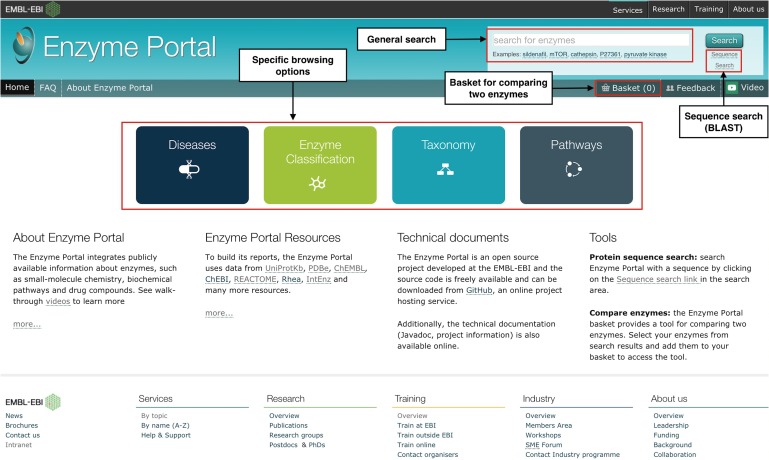Screen dimensions: 769x460
Task: Open the UniProtKb resource link
Action: point(284,268)
